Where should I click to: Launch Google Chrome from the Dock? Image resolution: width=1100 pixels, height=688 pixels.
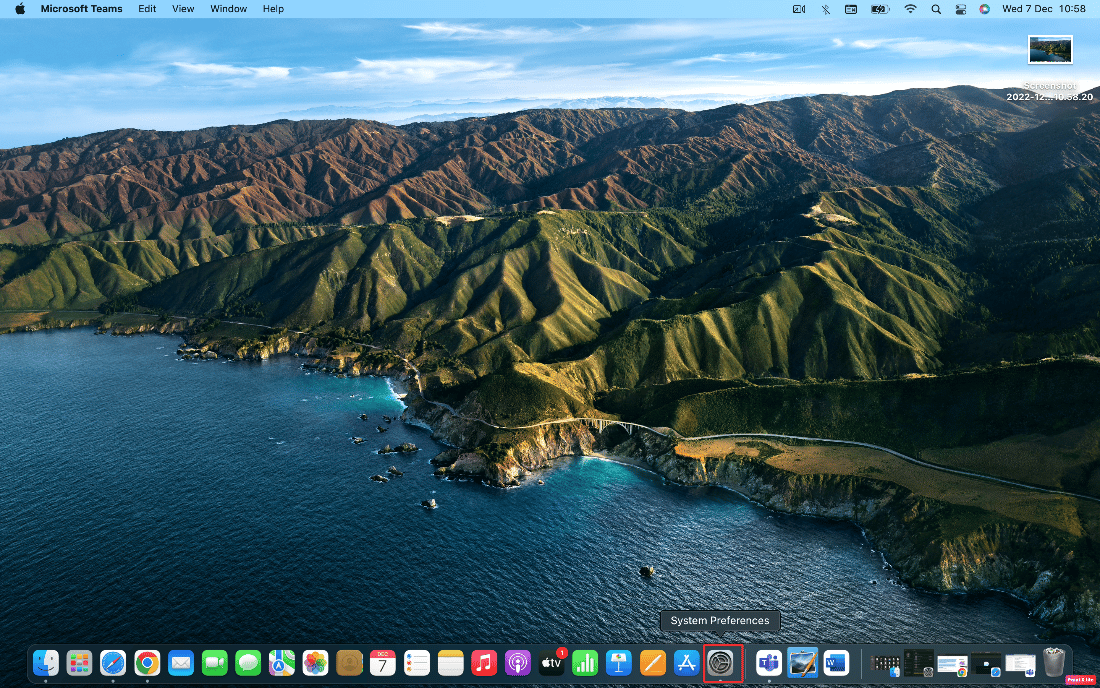click(x=147, y=662)
